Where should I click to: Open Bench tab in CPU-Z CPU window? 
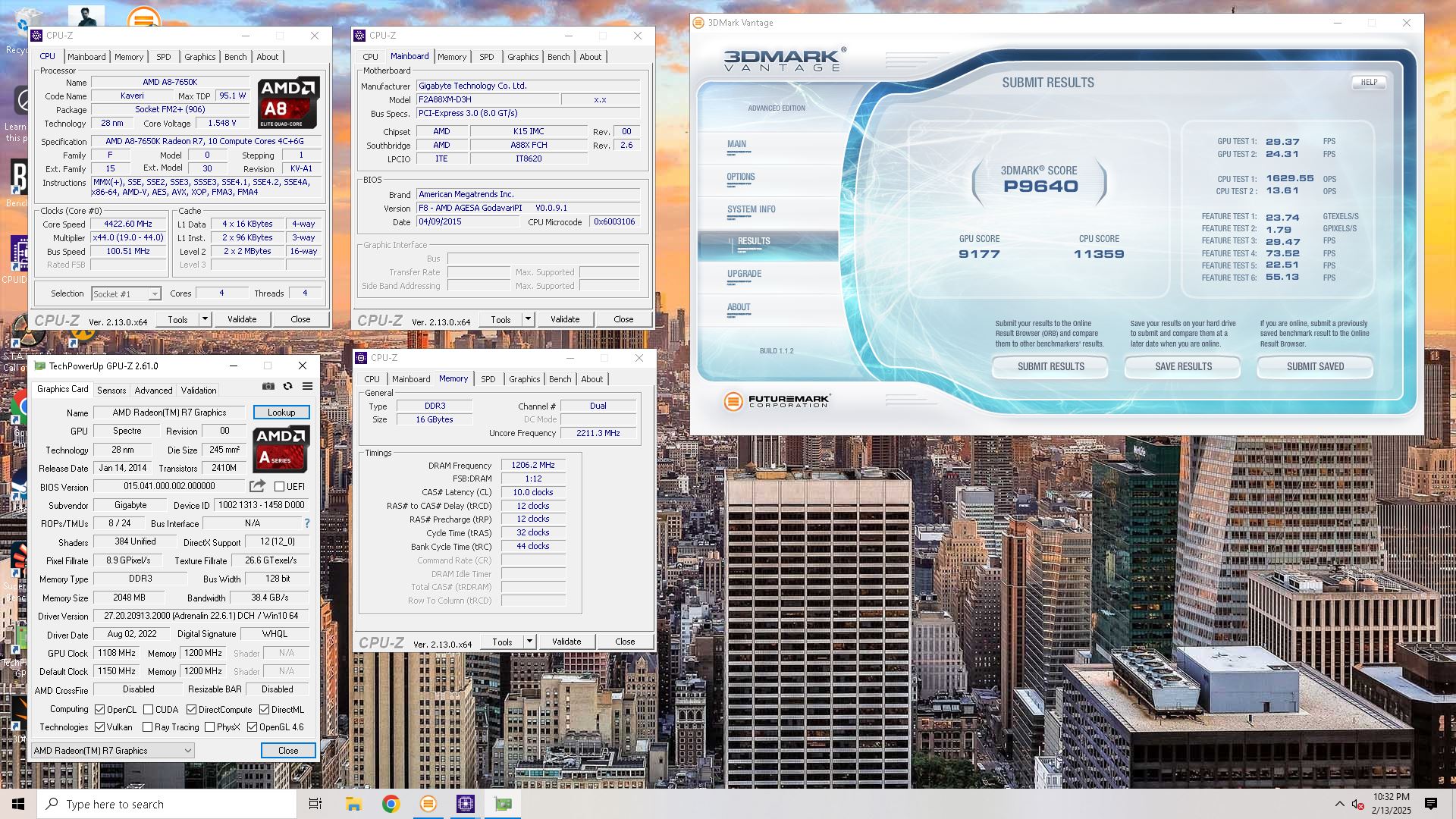236,57
